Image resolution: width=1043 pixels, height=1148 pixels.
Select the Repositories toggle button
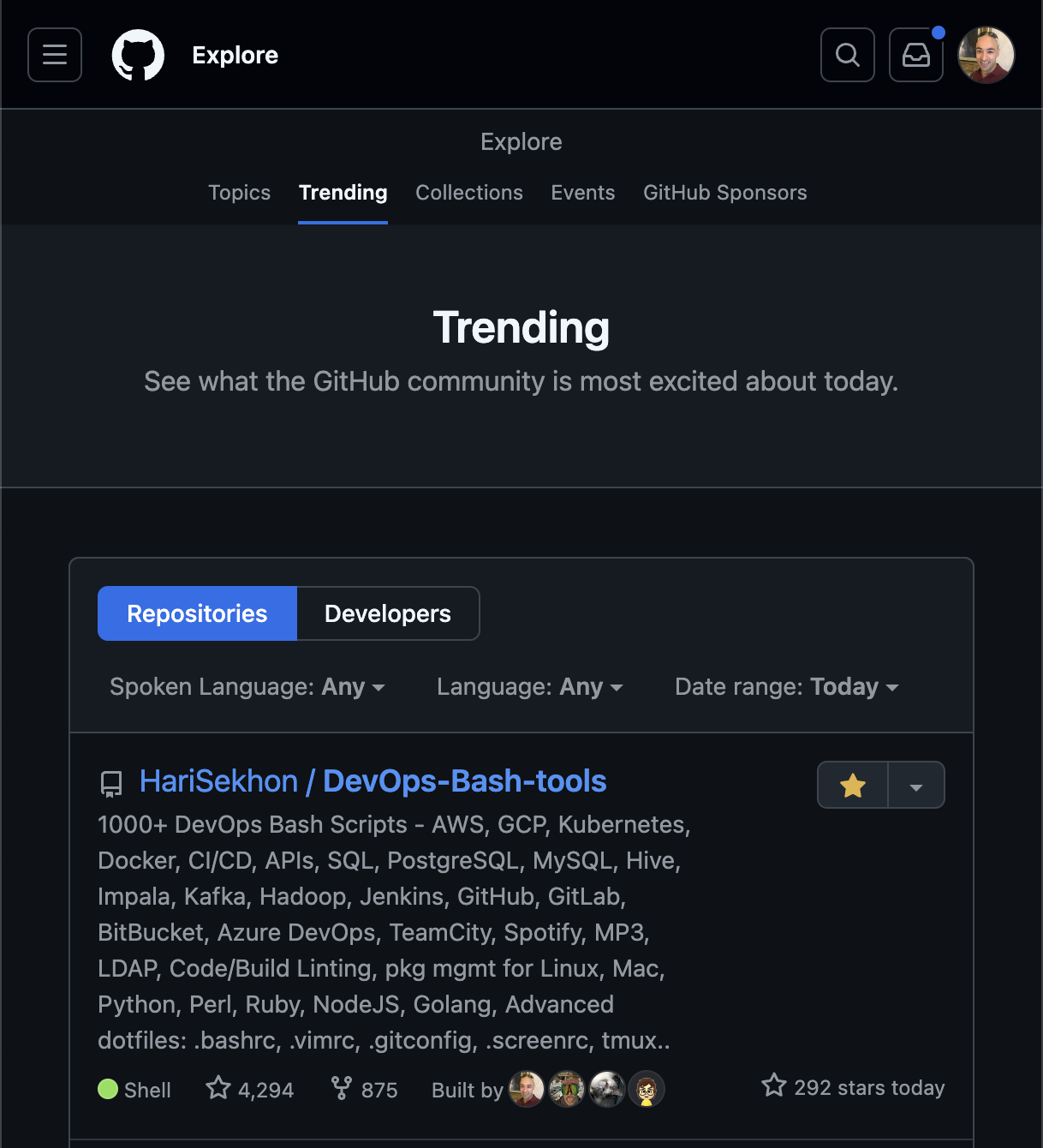click(x=196, y=613)
